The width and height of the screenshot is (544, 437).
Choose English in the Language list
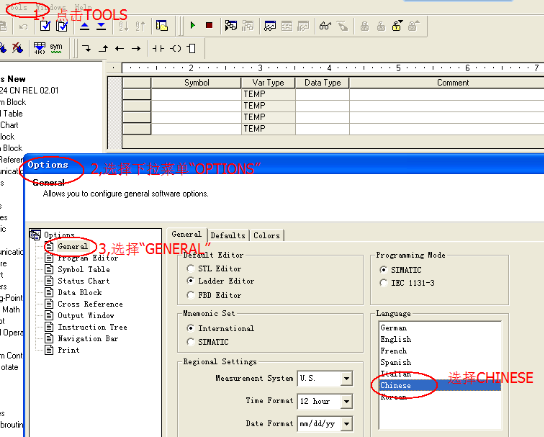click(x=440, y=339)
